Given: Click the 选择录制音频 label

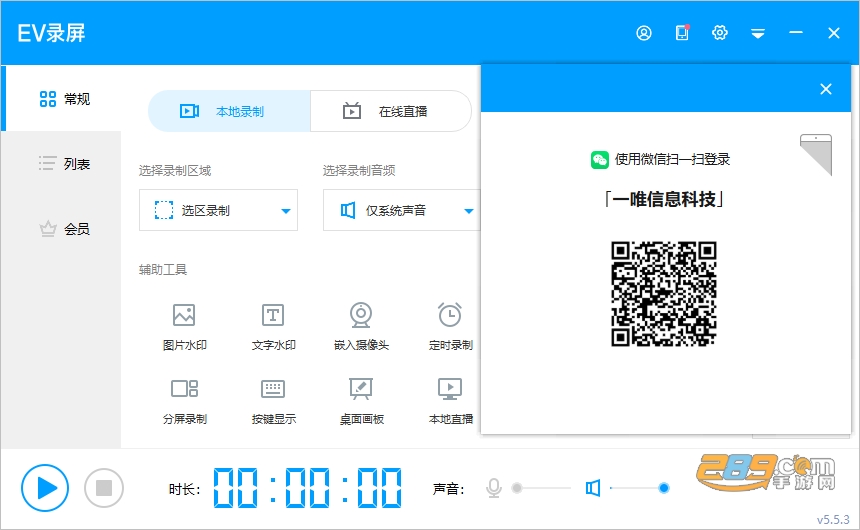Looking at the screenshot, I should click(x=359, y=171).
